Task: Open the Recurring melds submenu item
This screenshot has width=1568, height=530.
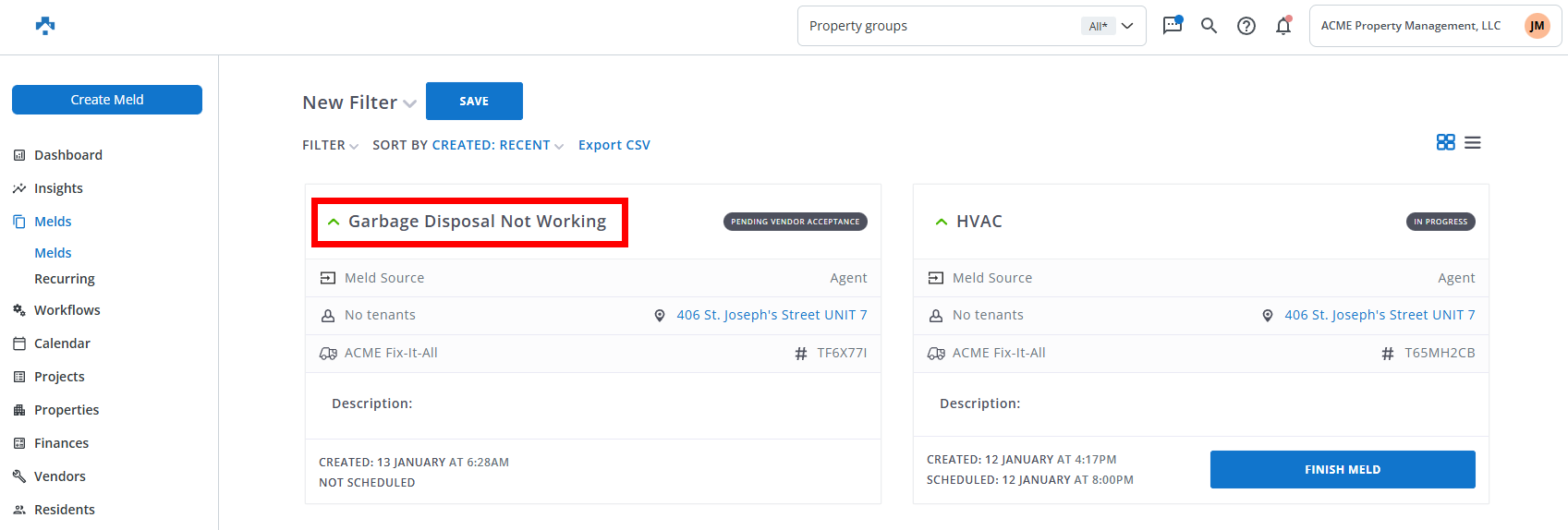Action: tap(65, 279)
